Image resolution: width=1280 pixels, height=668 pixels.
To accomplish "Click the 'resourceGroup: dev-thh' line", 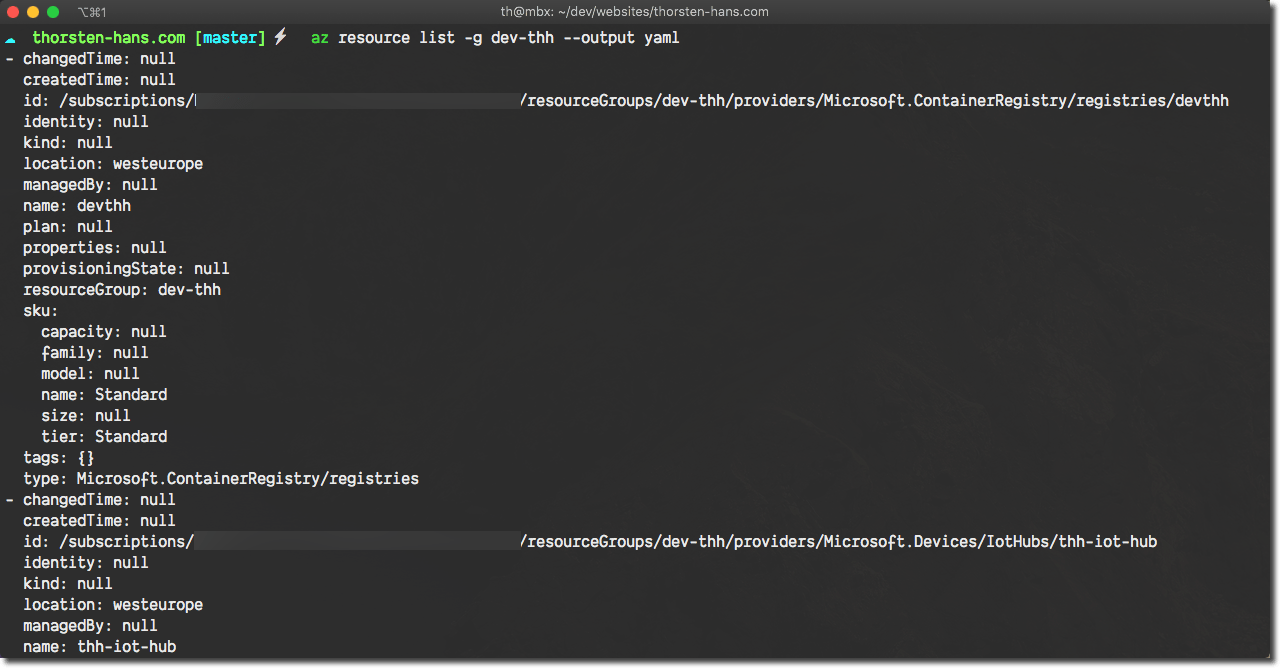I will tap(121, 289).
